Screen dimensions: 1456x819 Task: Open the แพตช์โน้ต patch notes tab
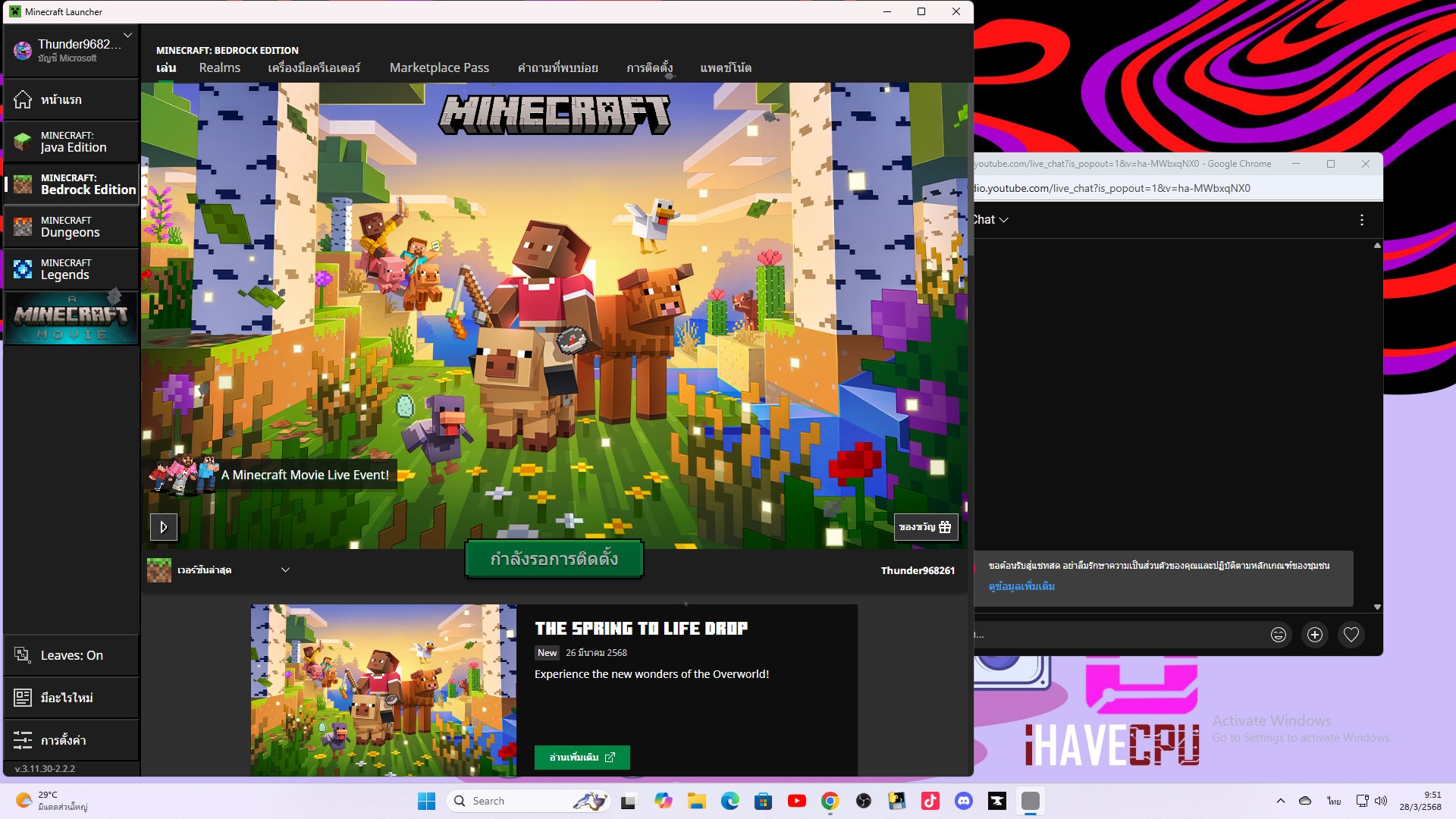(x=726, y=67)
